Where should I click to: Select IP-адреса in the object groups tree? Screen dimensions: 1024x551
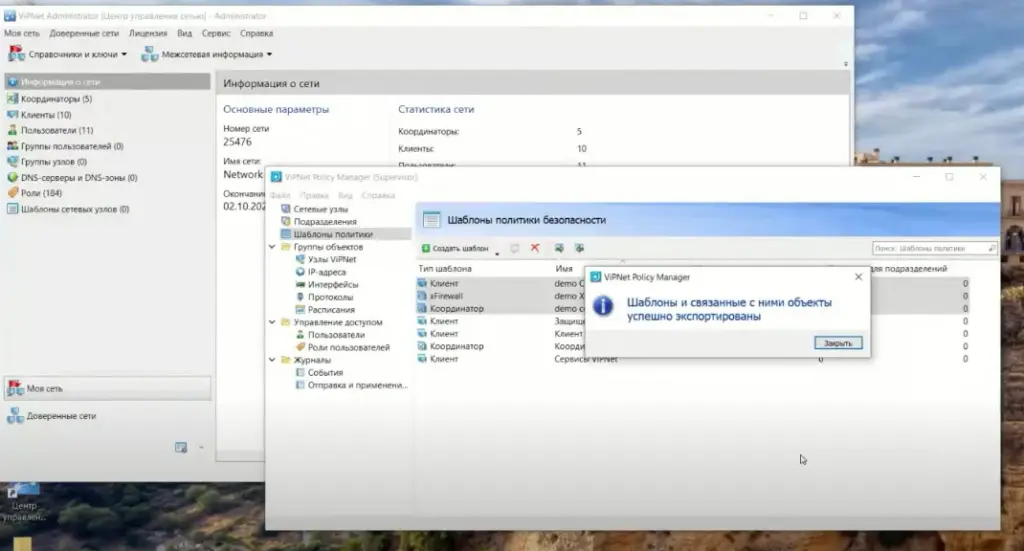(327, 272)
